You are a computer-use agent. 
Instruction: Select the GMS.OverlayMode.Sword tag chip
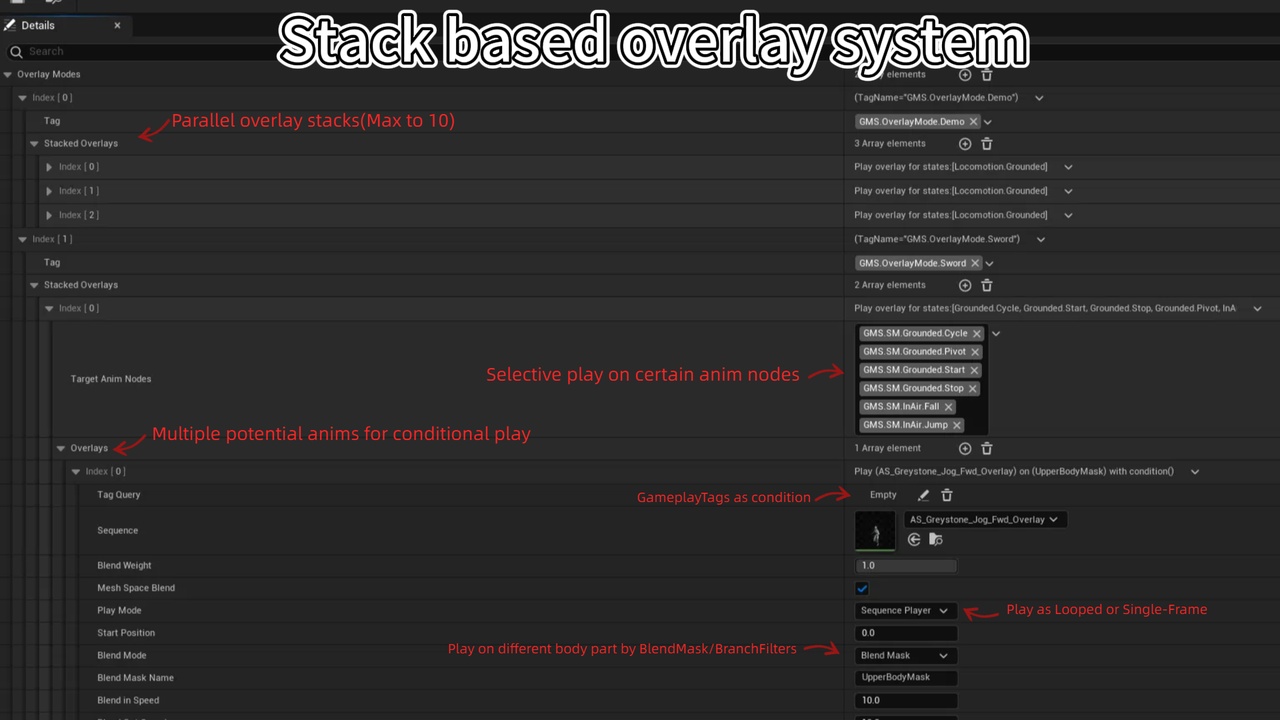point(912,262)
